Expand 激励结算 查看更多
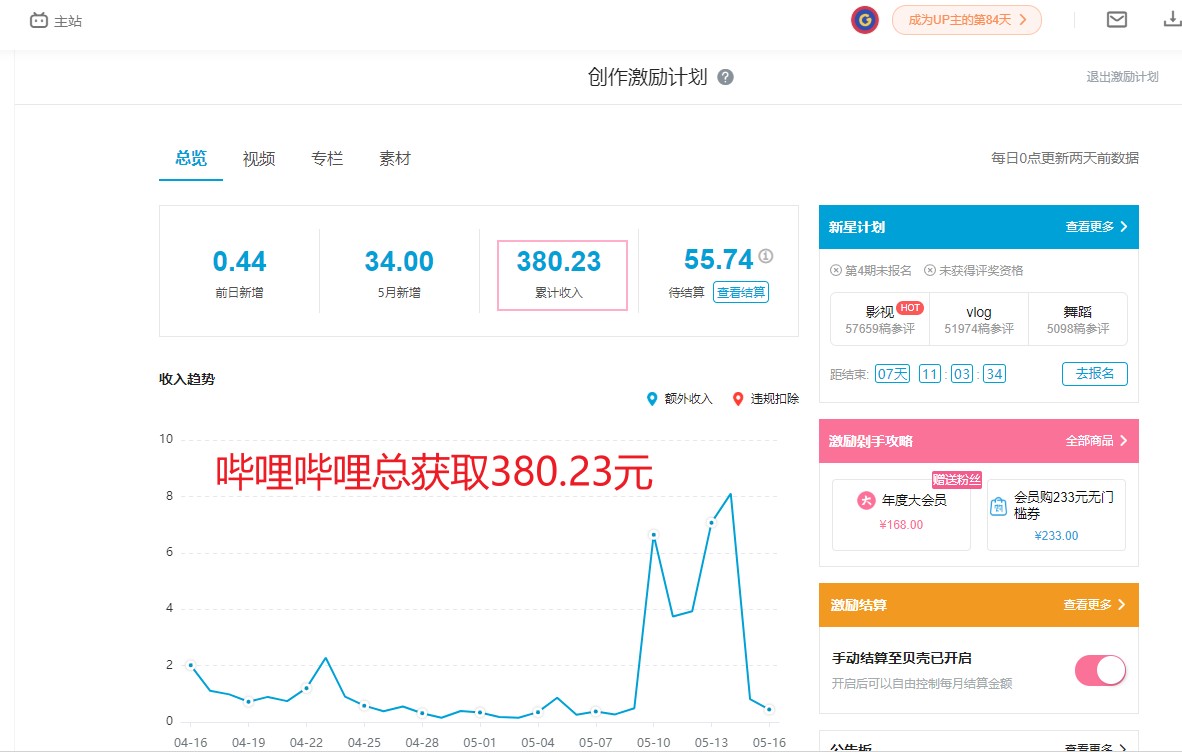 click(x=1094, y=604)
